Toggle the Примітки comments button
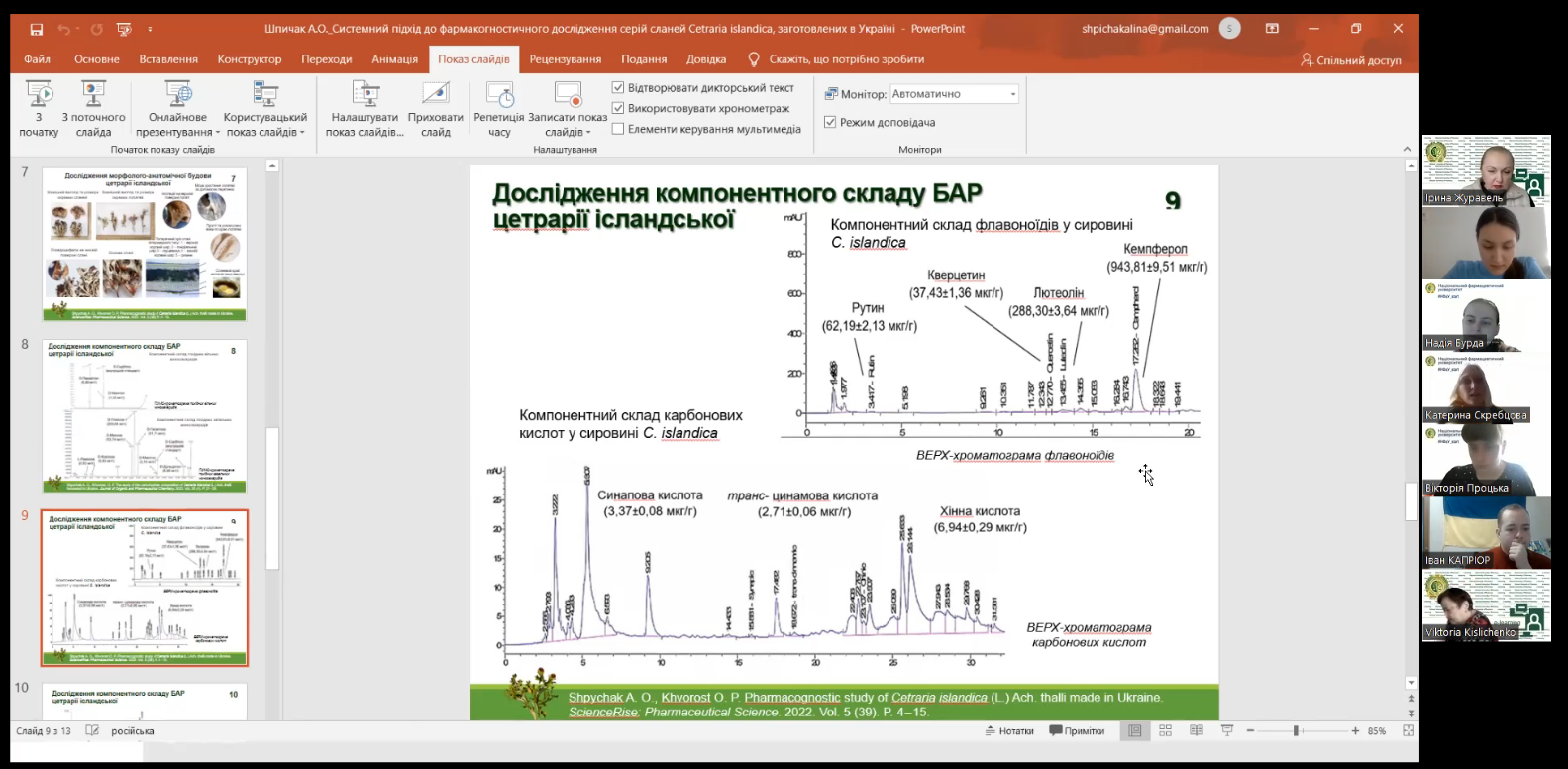 tap(1077, 731)
